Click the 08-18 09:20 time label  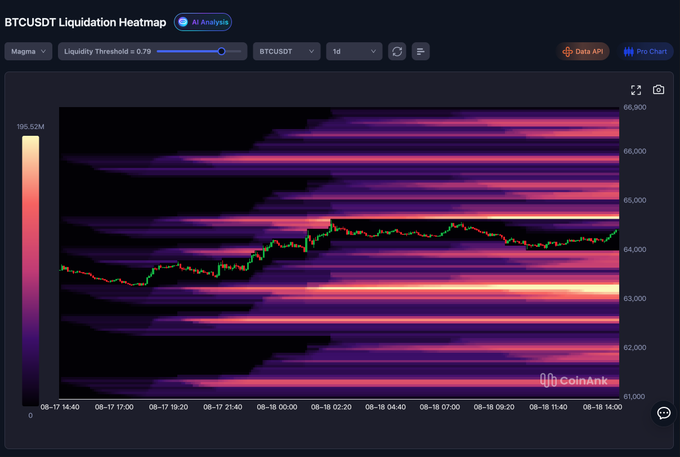point(494,407)
